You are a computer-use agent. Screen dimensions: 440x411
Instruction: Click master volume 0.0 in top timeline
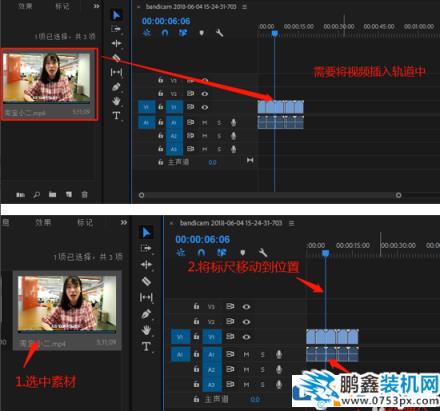click(212, 162)
